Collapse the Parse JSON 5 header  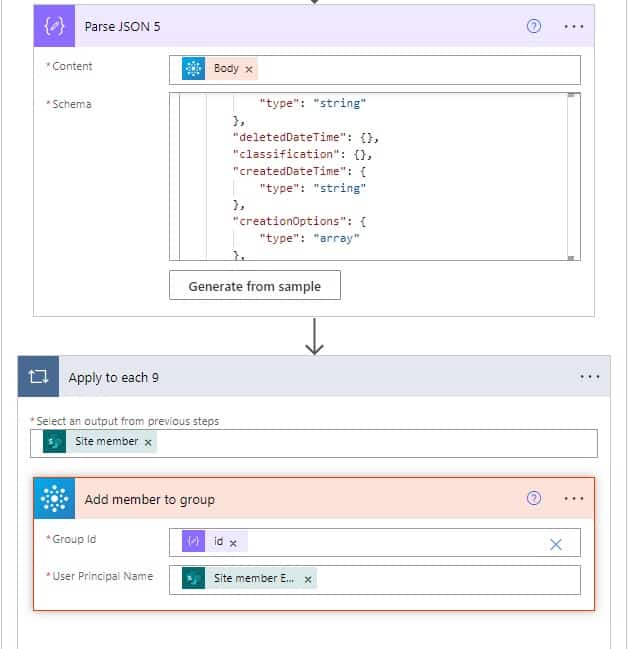(314, 26)
